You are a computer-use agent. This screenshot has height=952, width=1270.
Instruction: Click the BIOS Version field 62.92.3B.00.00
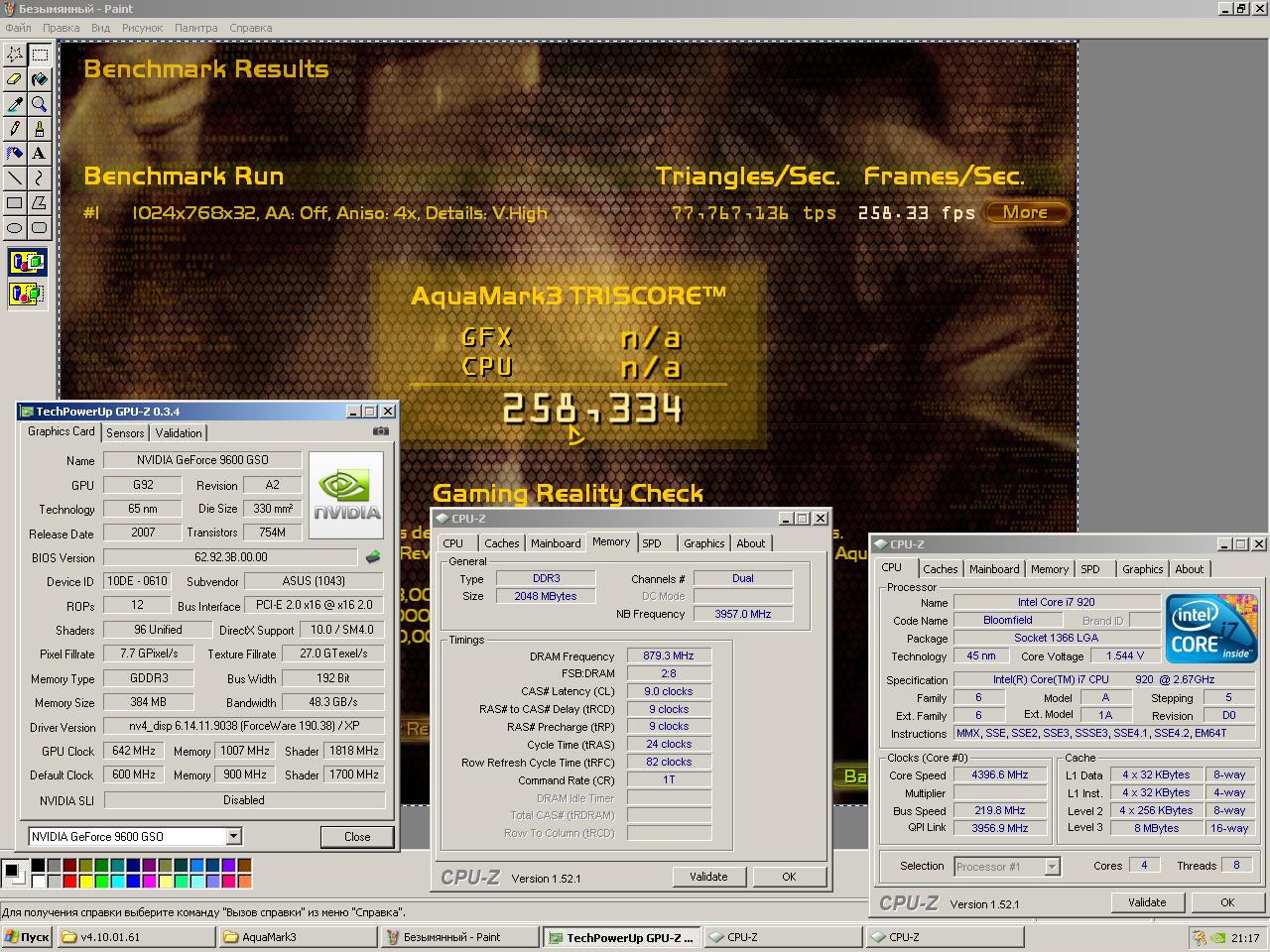(230, 557)
